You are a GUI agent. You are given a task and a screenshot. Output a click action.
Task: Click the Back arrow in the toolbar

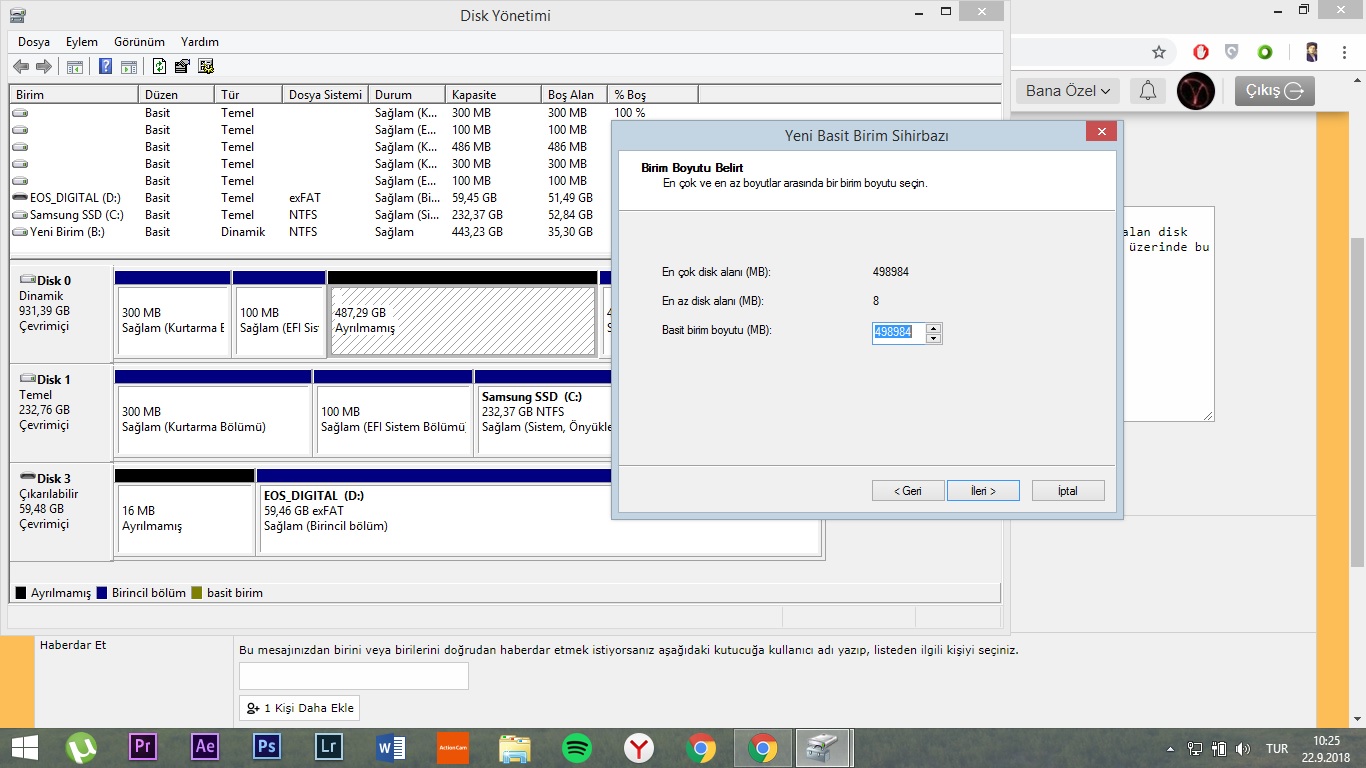tap(21, 67)
